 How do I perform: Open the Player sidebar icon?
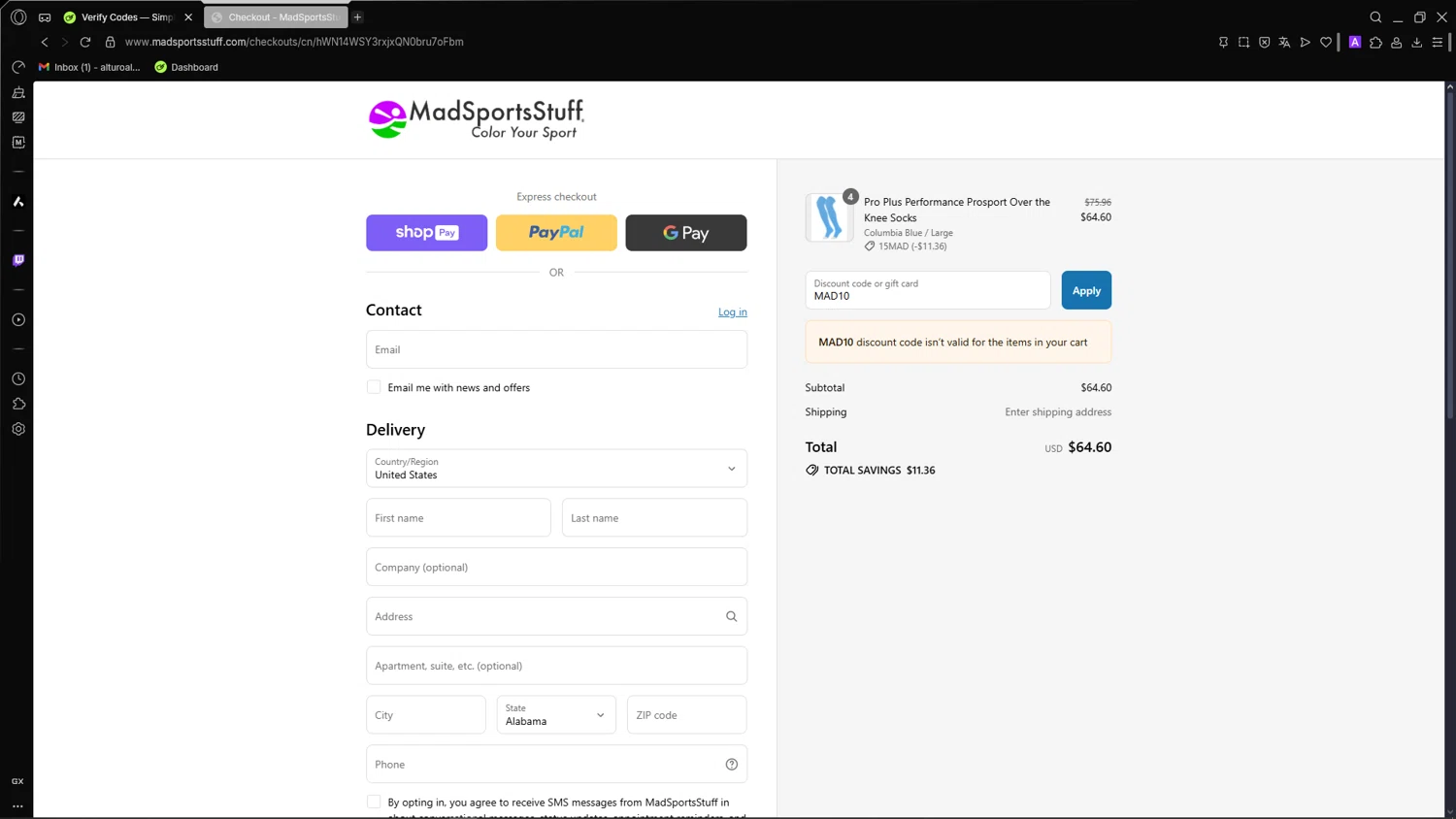tap(18, 319)
